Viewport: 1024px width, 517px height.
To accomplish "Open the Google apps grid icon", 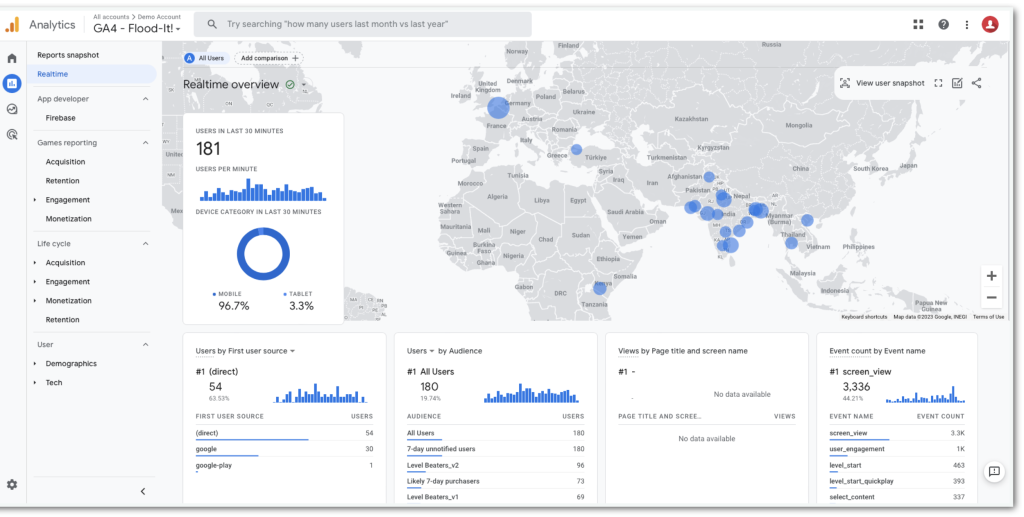I will (x=918, y=25).
